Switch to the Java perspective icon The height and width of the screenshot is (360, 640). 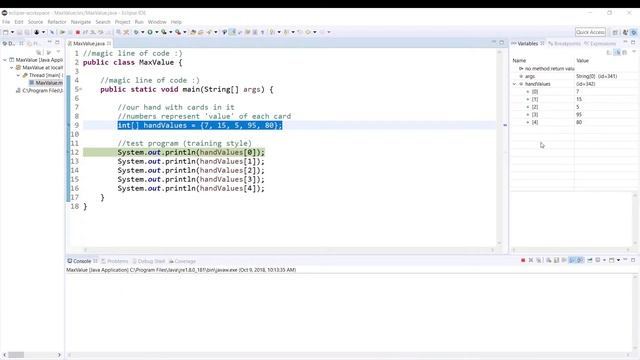[625, 32]
